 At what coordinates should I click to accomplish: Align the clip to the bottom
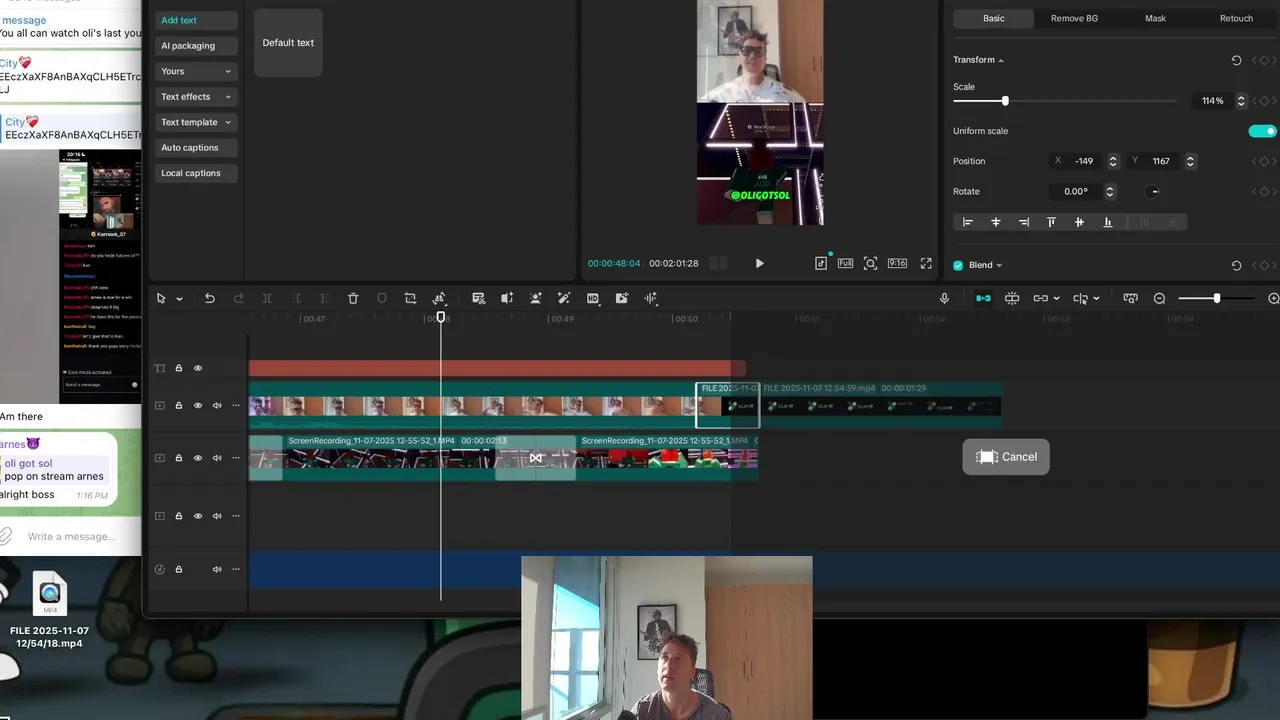1107,222
